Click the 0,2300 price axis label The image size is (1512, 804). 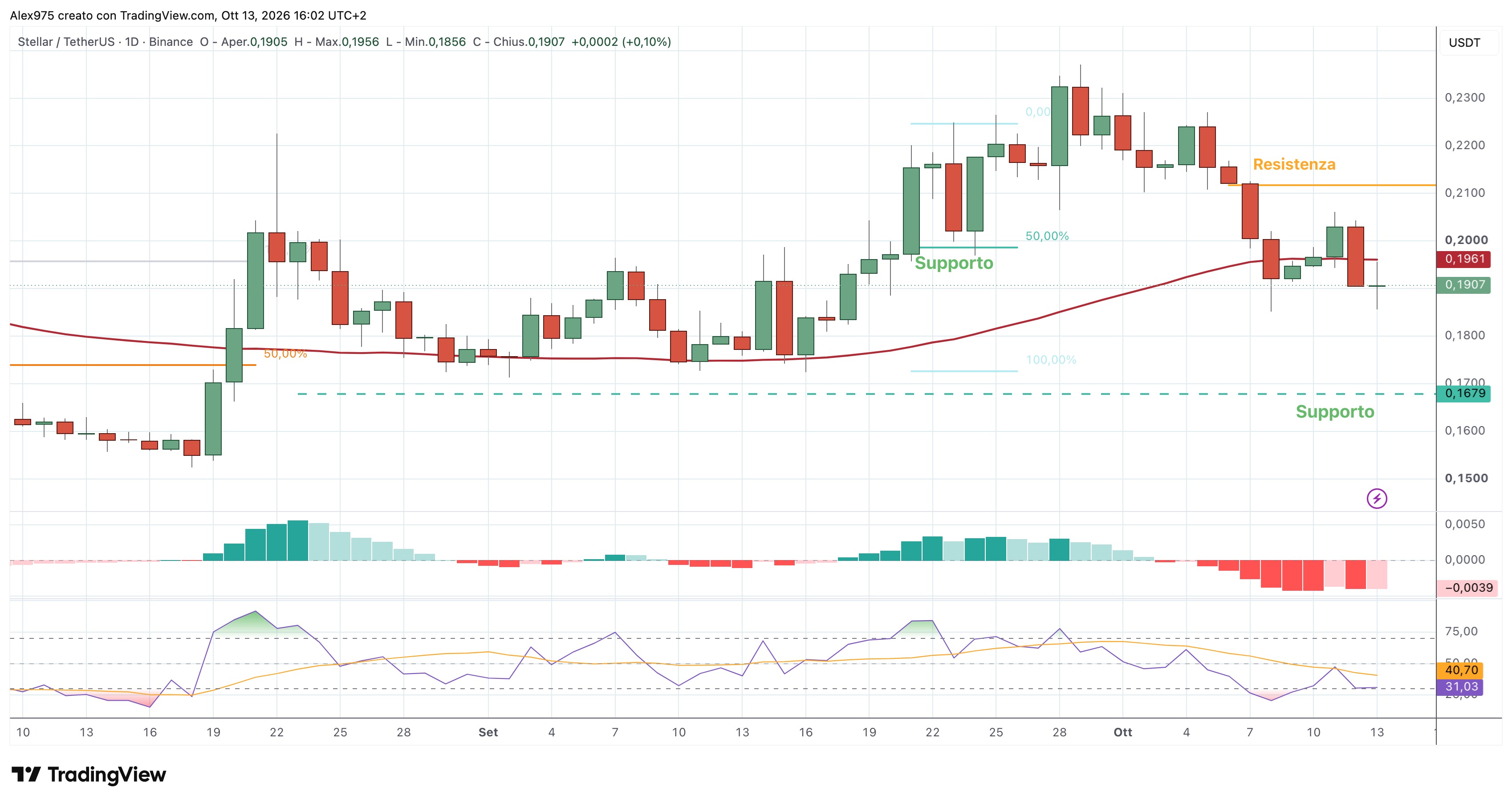[1464, 97]
